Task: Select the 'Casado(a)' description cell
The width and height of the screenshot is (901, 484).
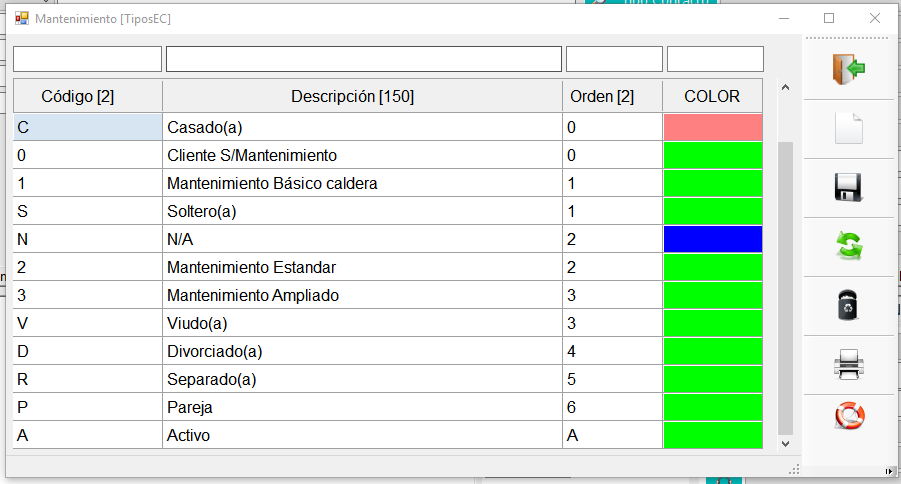Action: coord(363,127)
